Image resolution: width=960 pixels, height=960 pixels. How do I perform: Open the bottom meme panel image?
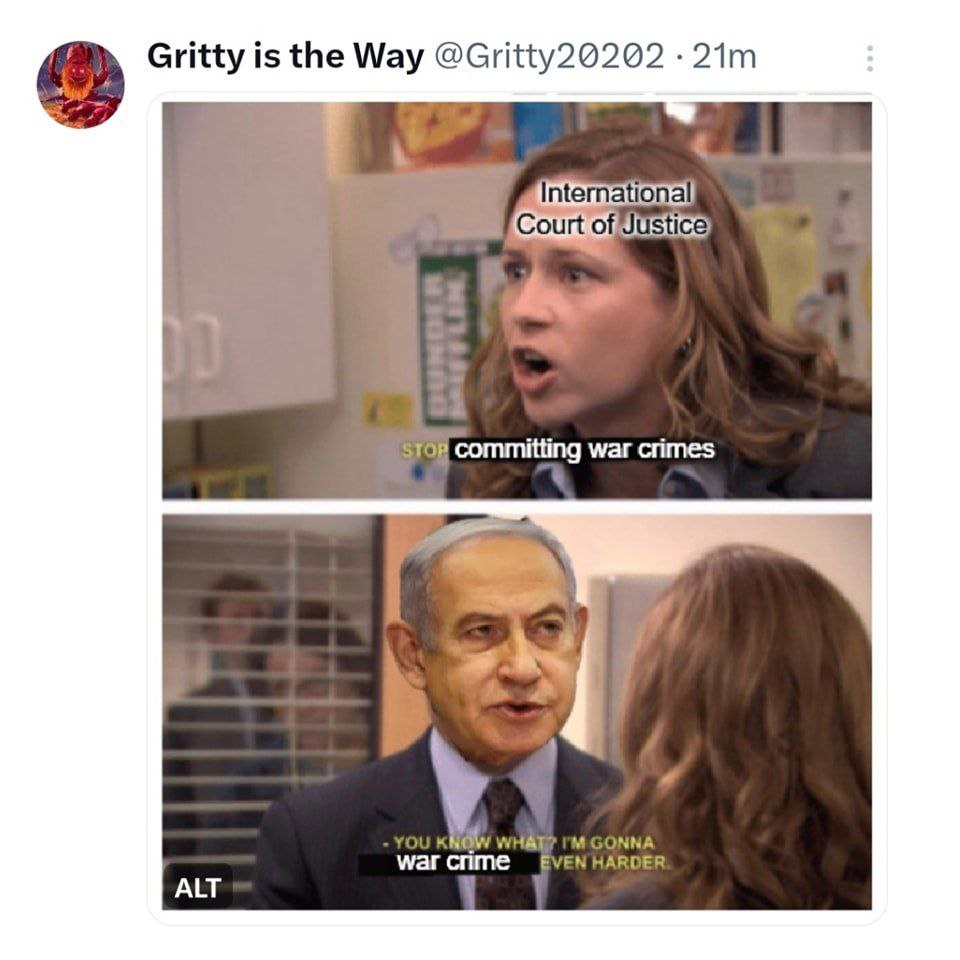(517, 712)
